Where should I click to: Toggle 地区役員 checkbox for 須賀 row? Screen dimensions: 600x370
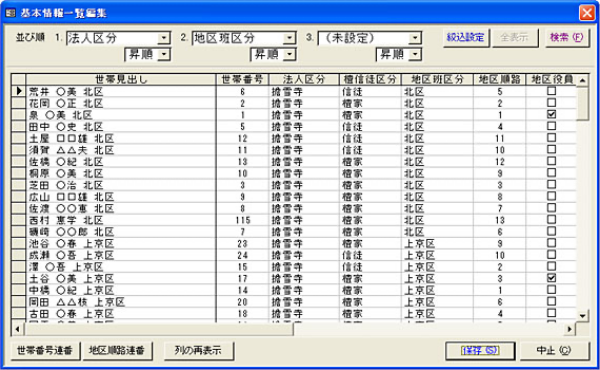point(551,149)
